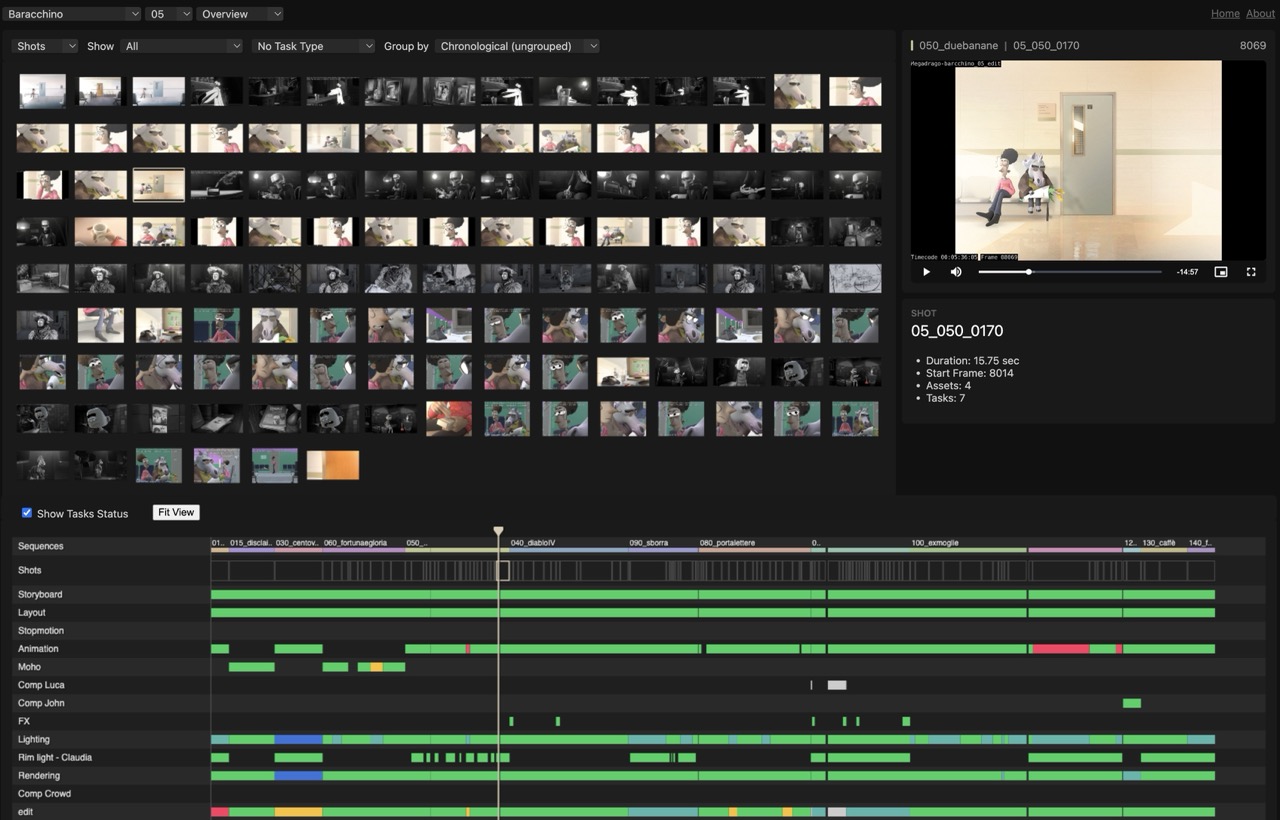Go to the Home link

(x=1225, y=14)
